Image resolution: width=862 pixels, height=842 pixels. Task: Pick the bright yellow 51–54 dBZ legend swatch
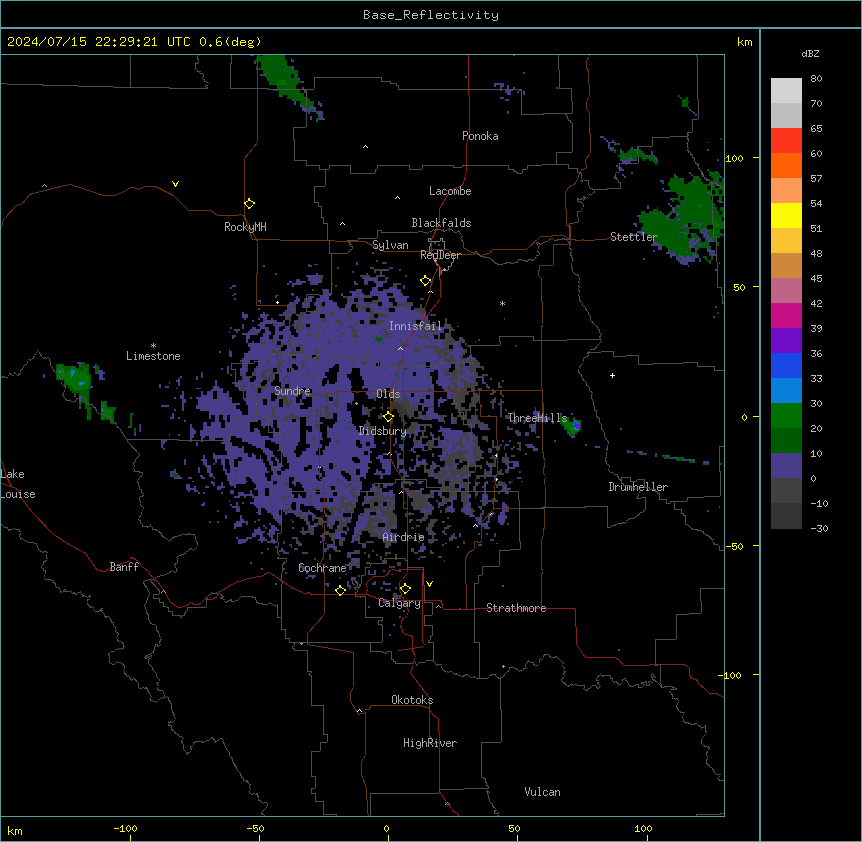[786, 216]
